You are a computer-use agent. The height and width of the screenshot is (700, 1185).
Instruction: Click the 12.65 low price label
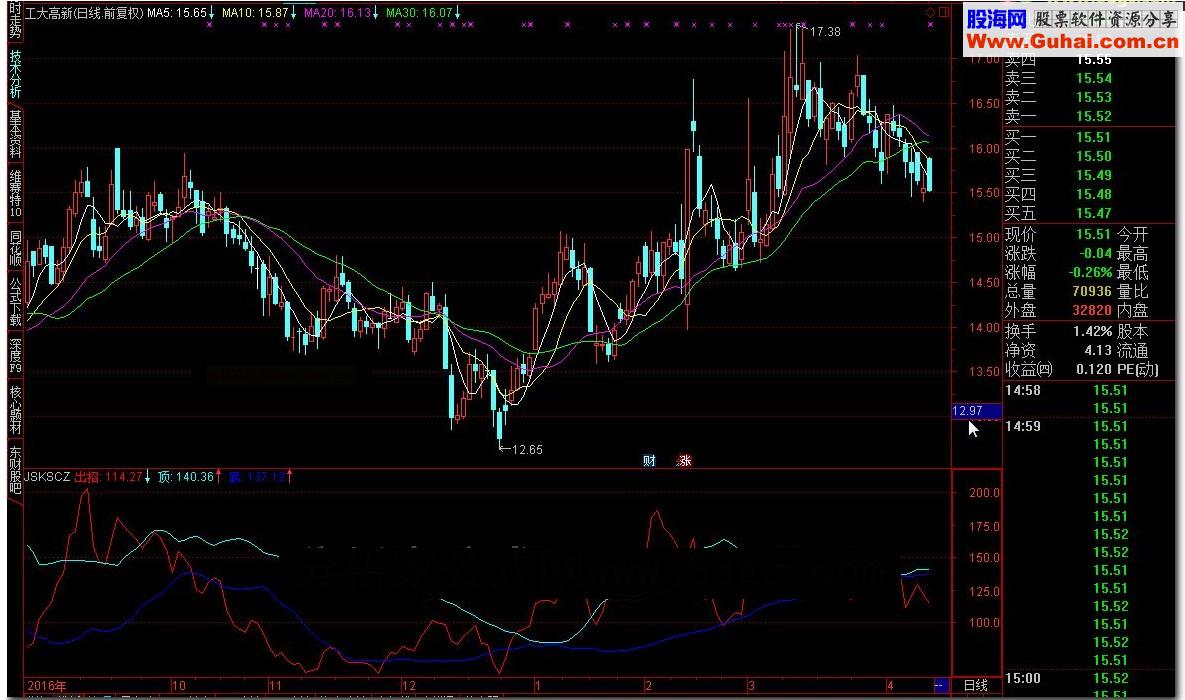coord(527,450)
